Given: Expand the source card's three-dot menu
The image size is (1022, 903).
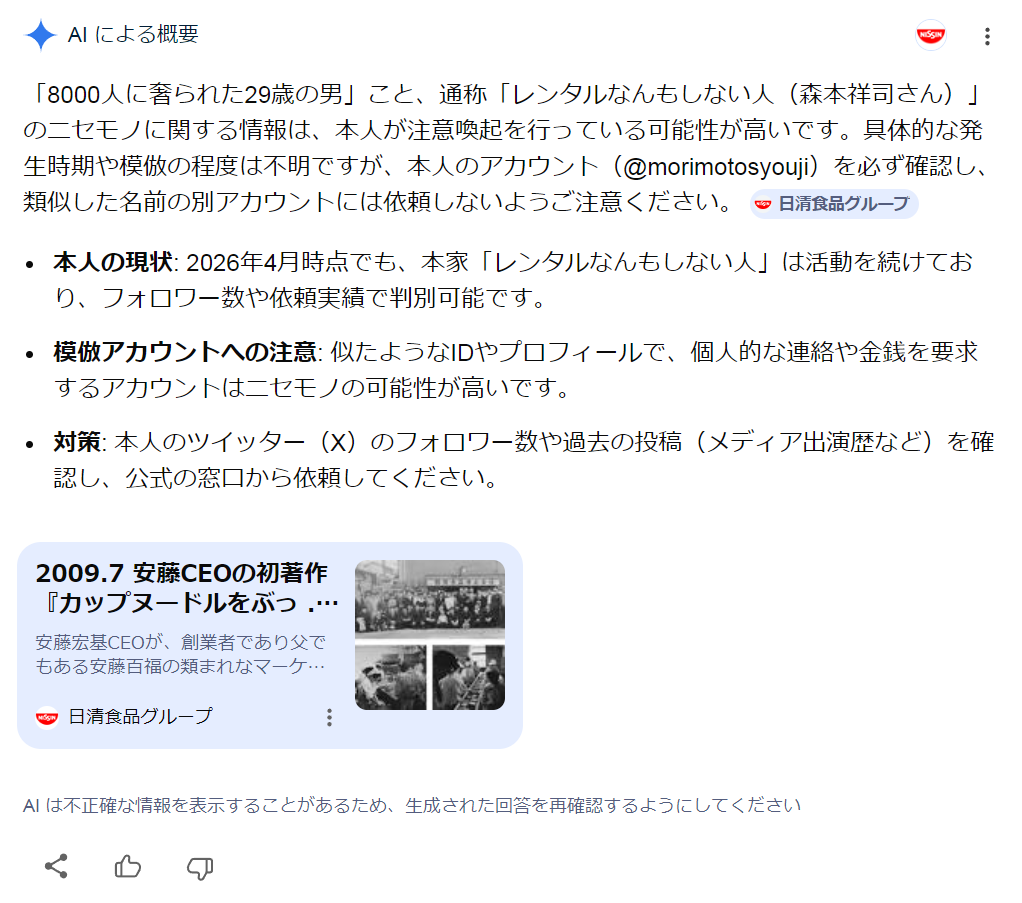Looking at the screenshot, I should [x=329, y=717].
